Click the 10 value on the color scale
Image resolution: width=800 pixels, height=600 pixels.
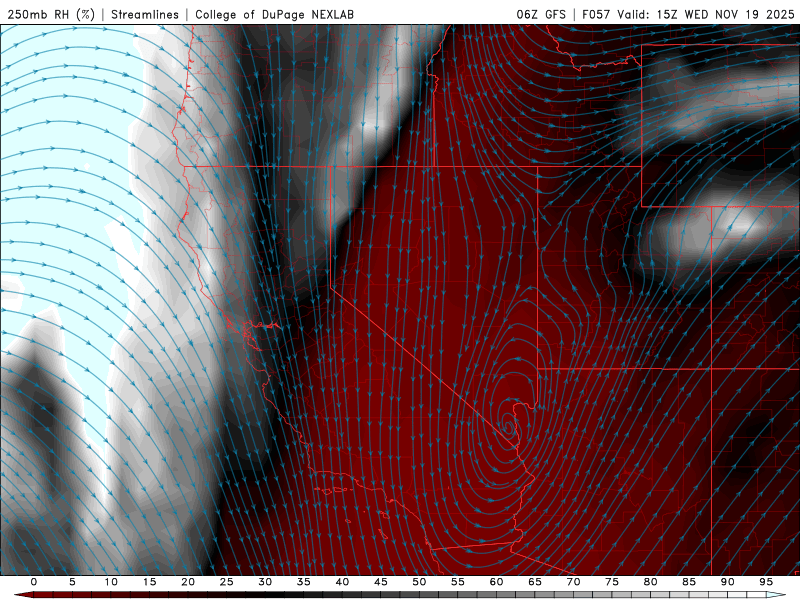[111, 582]
